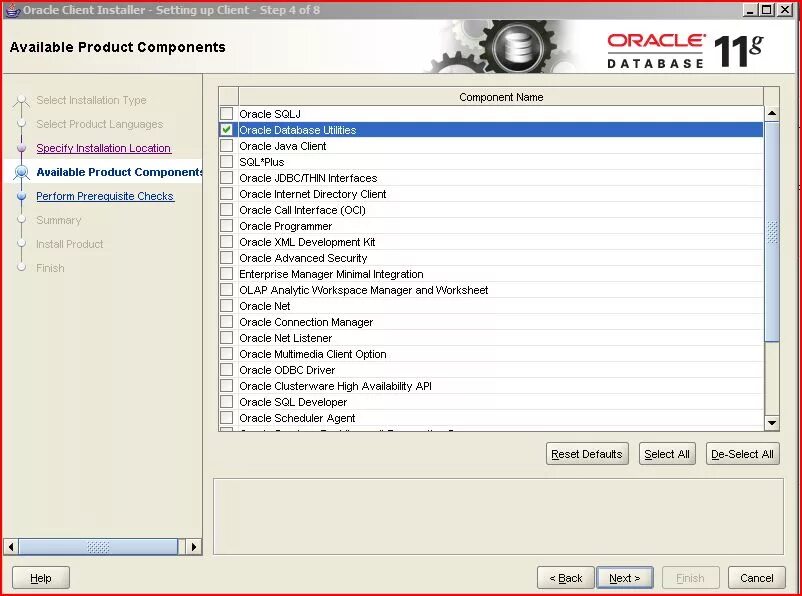The width and height of the screenshot is (802, 596).
Task: Check the Oracle SQLJ checkbox
Action: click(x=227, y=114)
